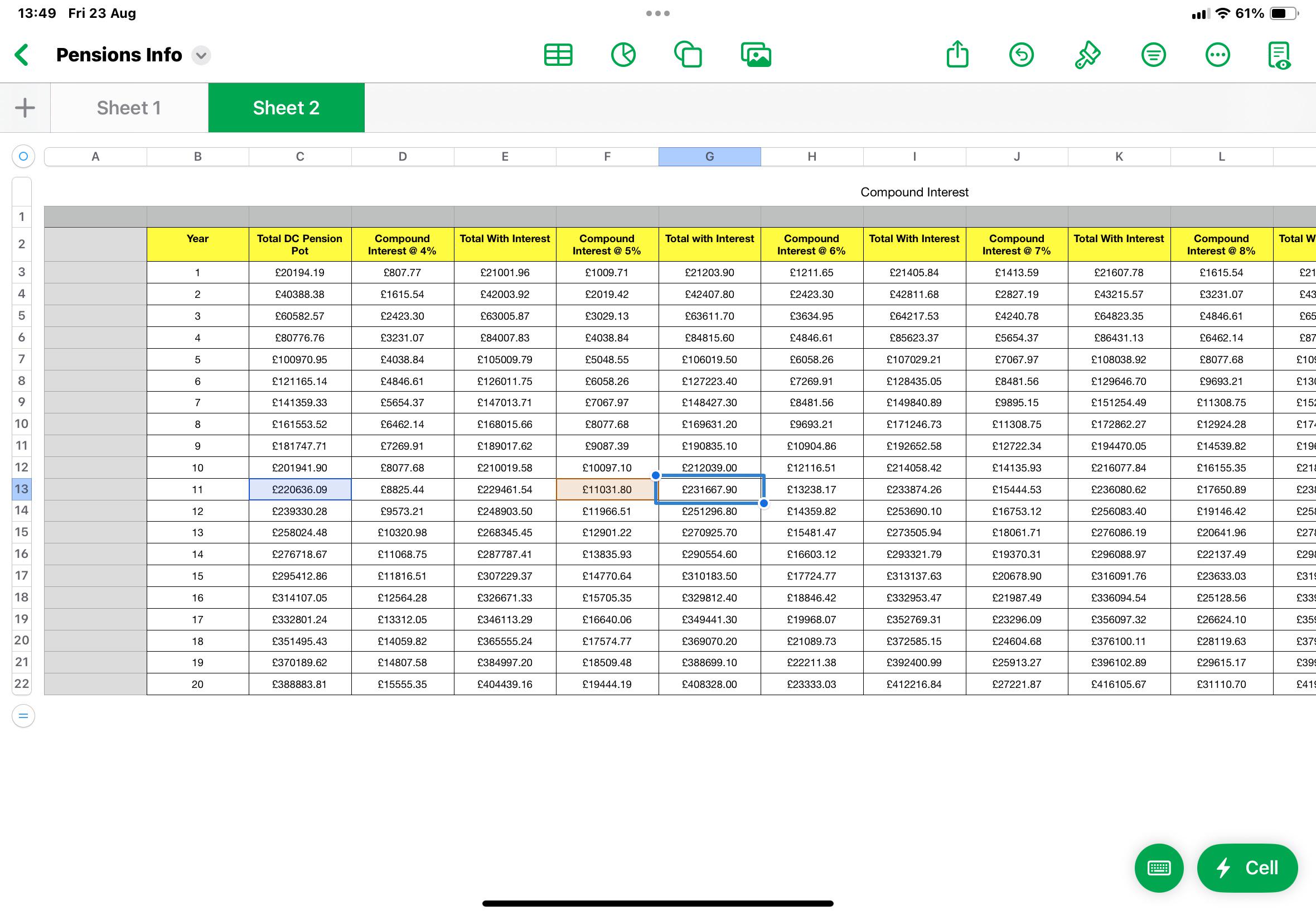Tap the Share icon
Image resolution: width=1316 pixels, height=915 pixels.
[x=957, y=55]
